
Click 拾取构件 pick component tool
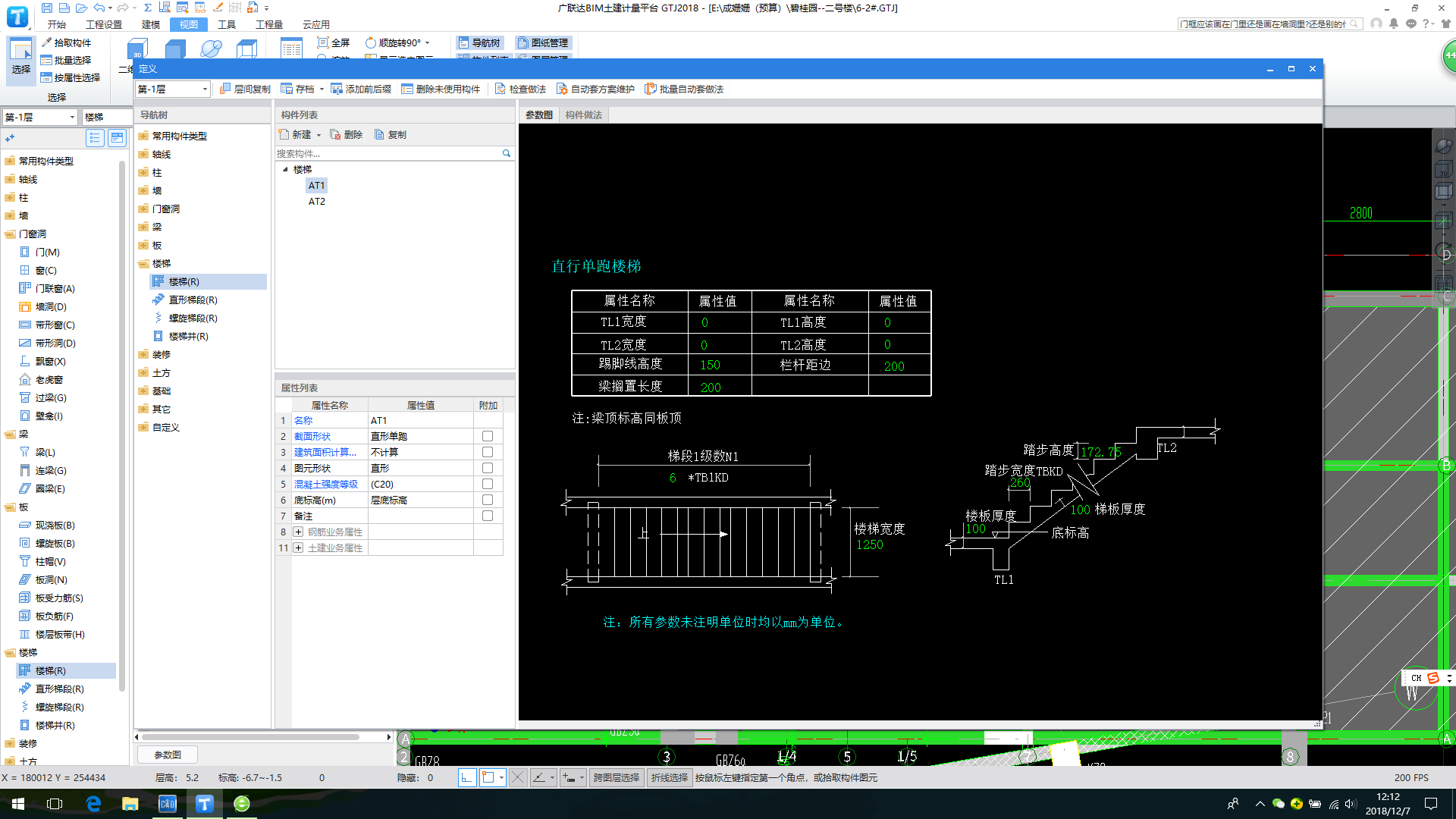coord(67,42)
